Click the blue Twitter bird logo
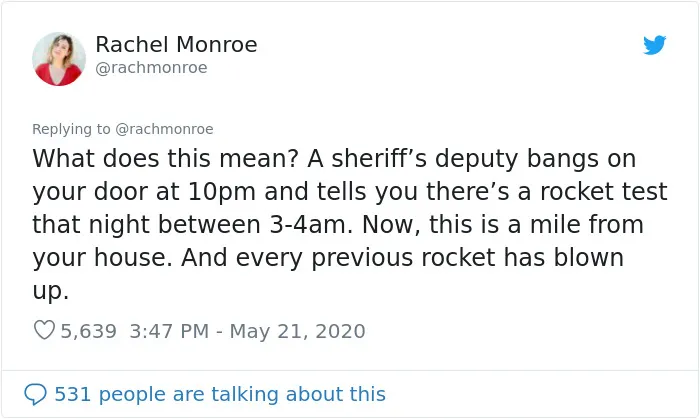Viewport: 700px width, 419px height. [654, 45]
